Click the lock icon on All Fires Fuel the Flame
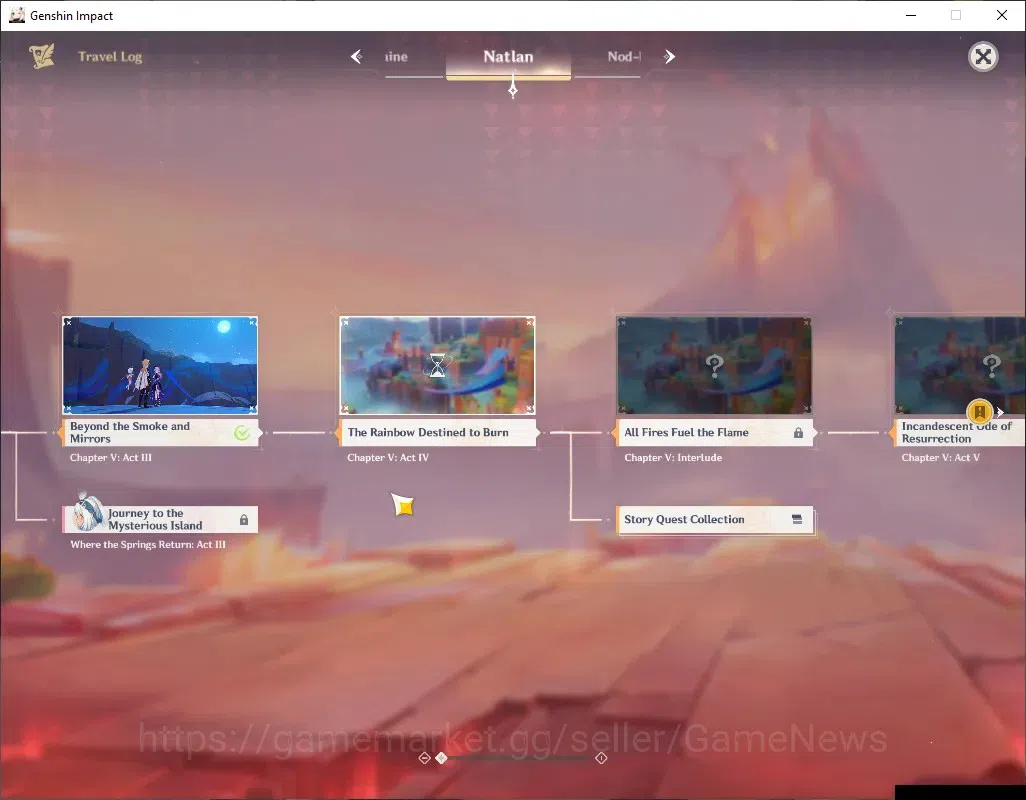This screenshot has height=800, width=1026. point(798,433)
